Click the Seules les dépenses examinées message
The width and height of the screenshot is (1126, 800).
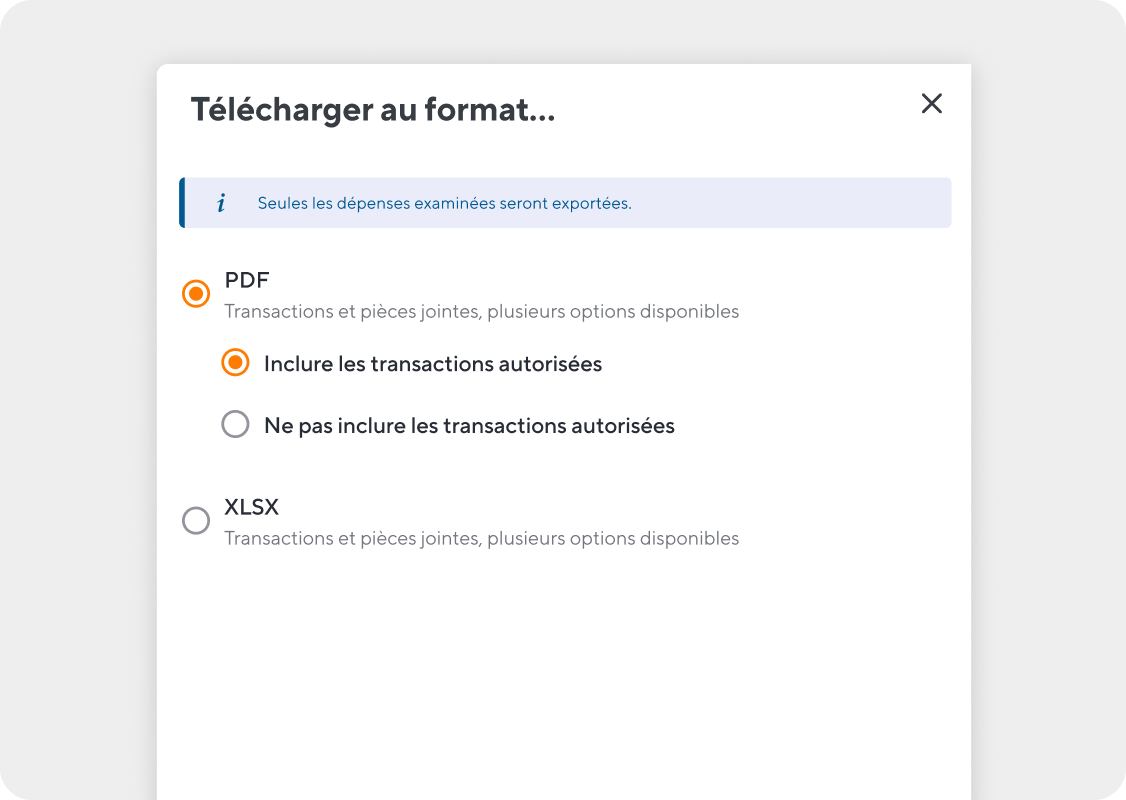pos(445,203)
